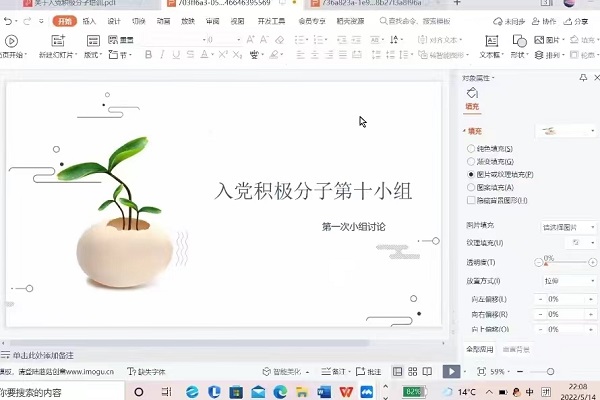Click the 透明度 transparency slider

[x=565, y=262]
